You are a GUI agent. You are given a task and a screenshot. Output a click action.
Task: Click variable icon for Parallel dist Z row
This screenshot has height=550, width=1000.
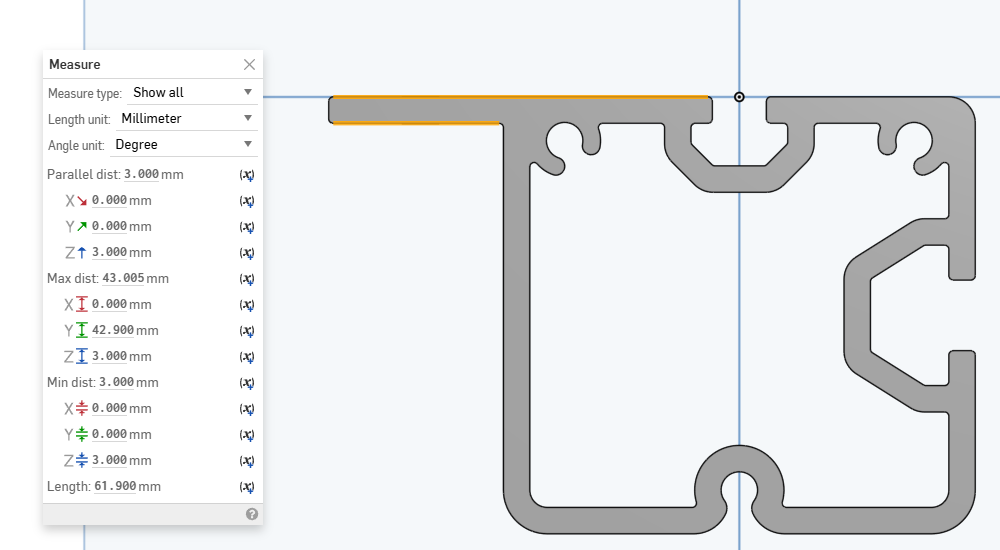click(x=247, y=252)
